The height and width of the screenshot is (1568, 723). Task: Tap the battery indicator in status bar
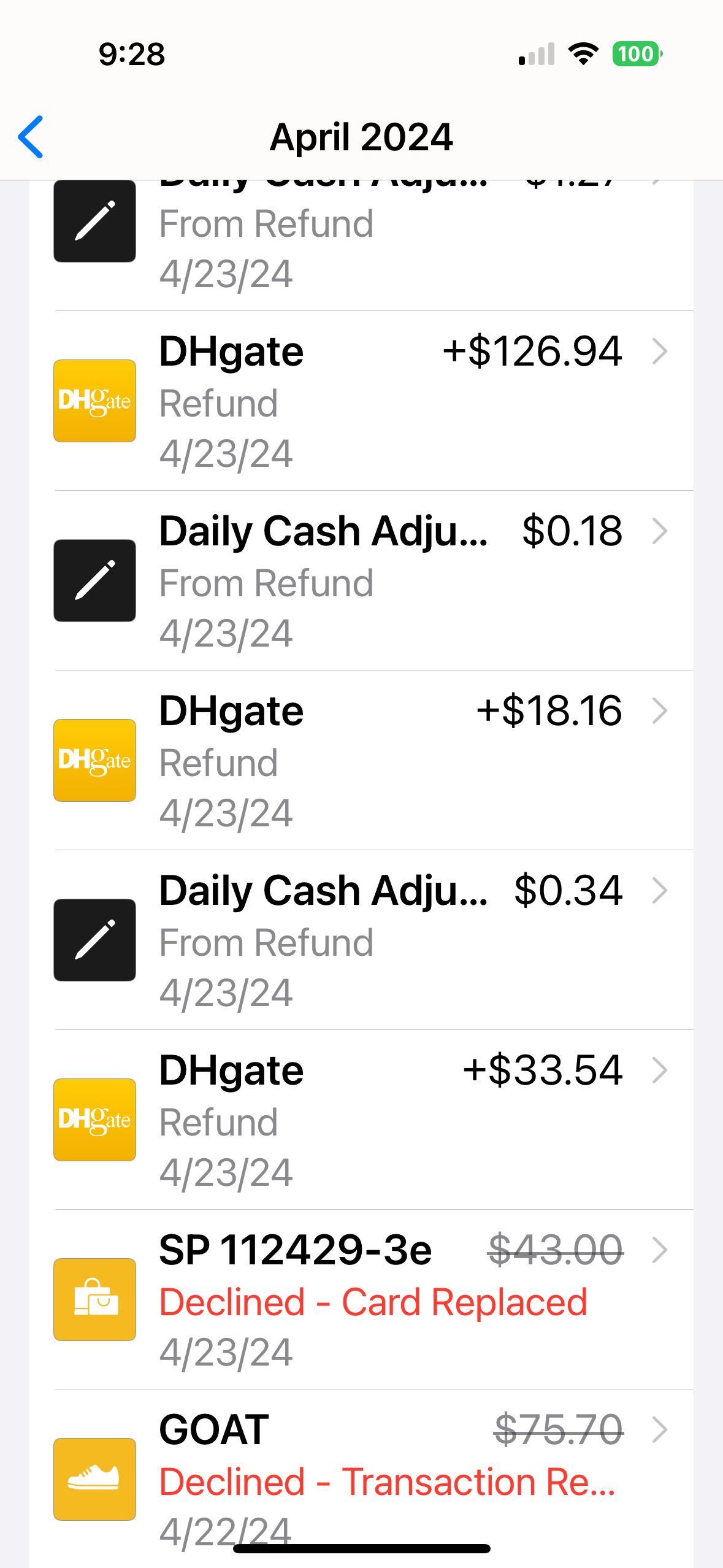[x=637, y=54]
